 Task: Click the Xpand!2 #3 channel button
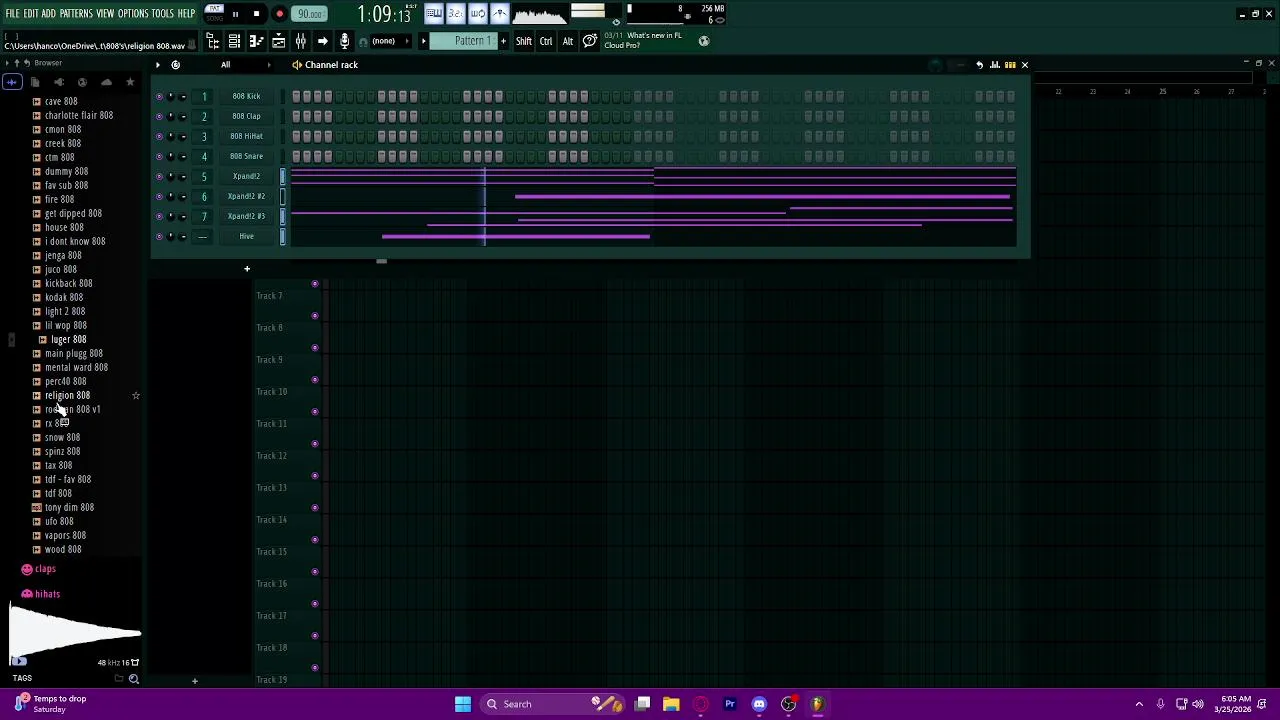point(246,216)
